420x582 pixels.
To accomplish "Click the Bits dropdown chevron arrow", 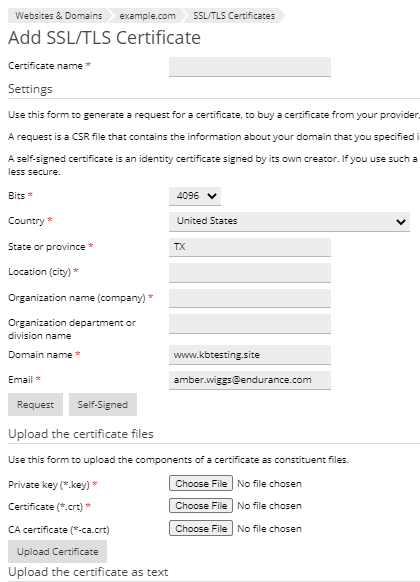I will [x=212, y=196].
